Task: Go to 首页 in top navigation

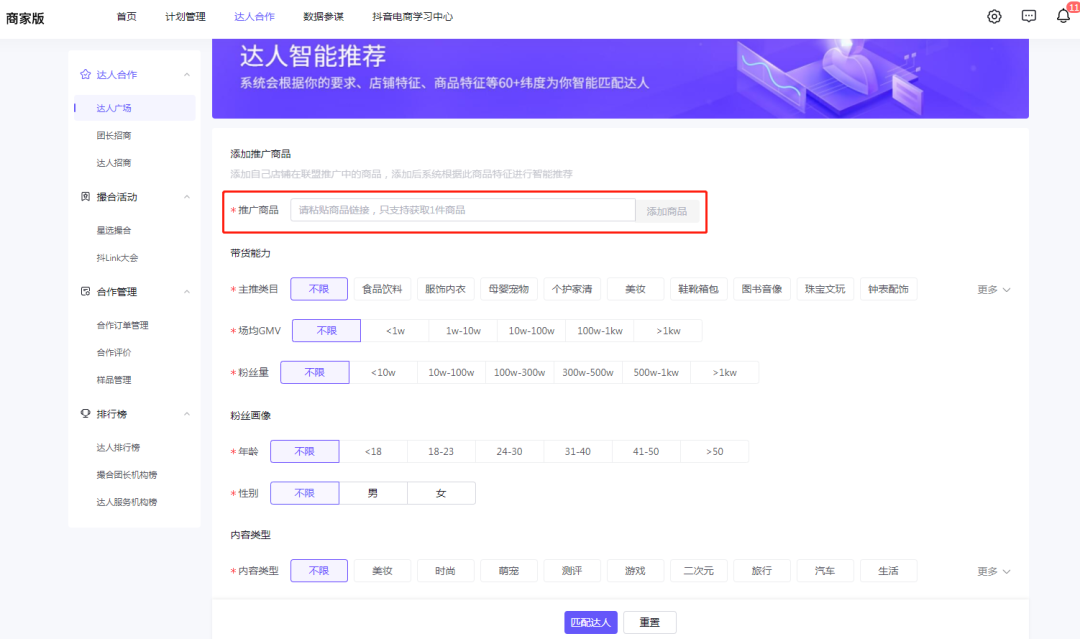Action: [127, 17]
